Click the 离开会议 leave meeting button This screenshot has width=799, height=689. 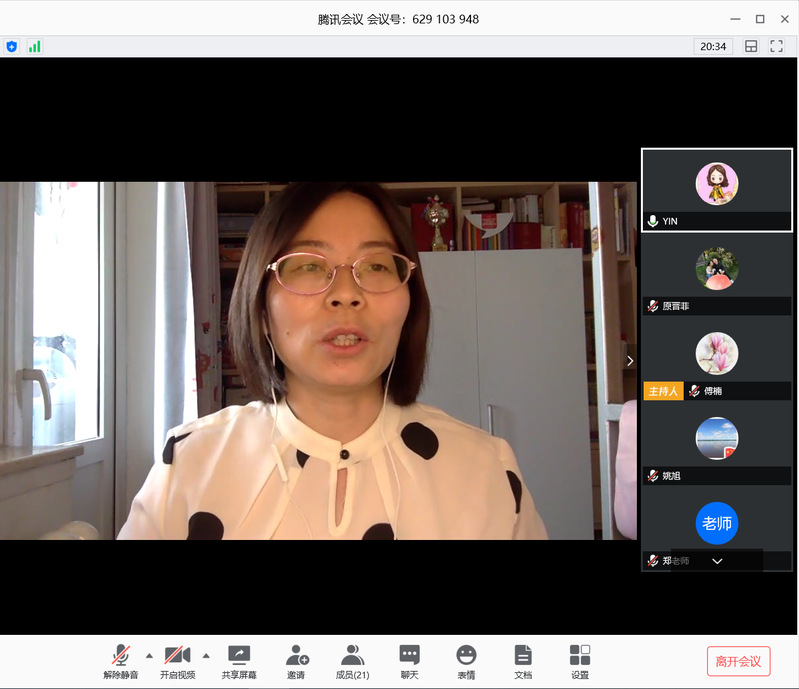click(x=738, y=661)
